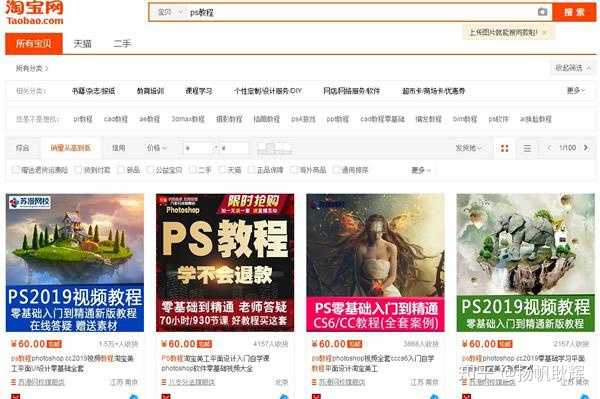Open first product title ps教程photoshop cc2019视频教程
This screenshot has width=600, height=399.
[72, 363]
